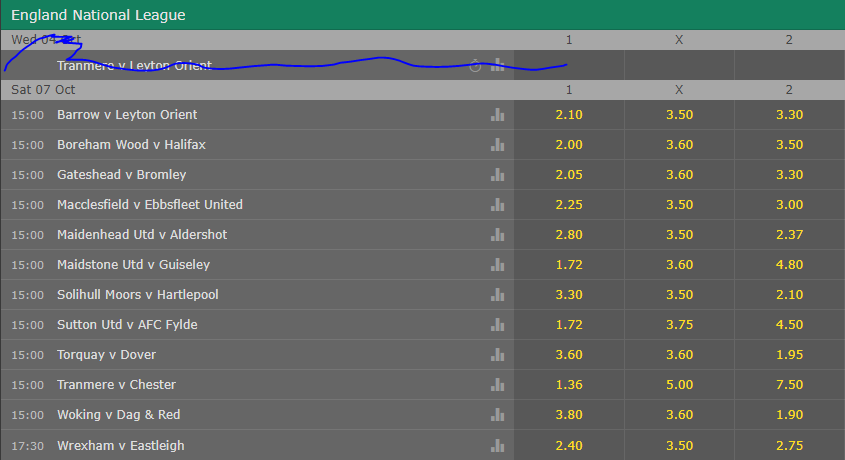Open stats icon for Solihull Moors v Hartlepool
The image size is (845, 460).
497,295
